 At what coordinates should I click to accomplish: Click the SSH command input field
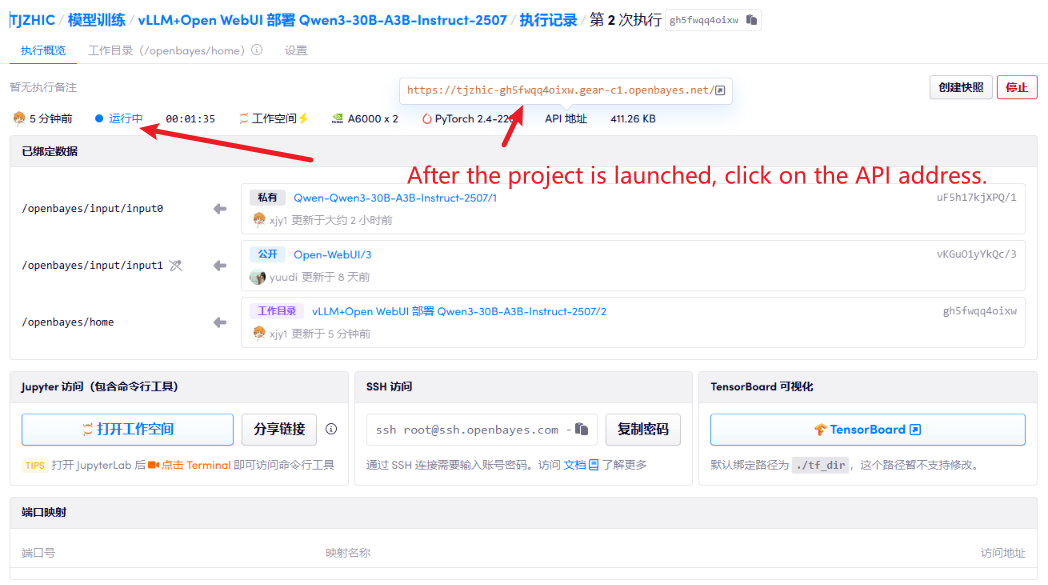coord(468,430)
